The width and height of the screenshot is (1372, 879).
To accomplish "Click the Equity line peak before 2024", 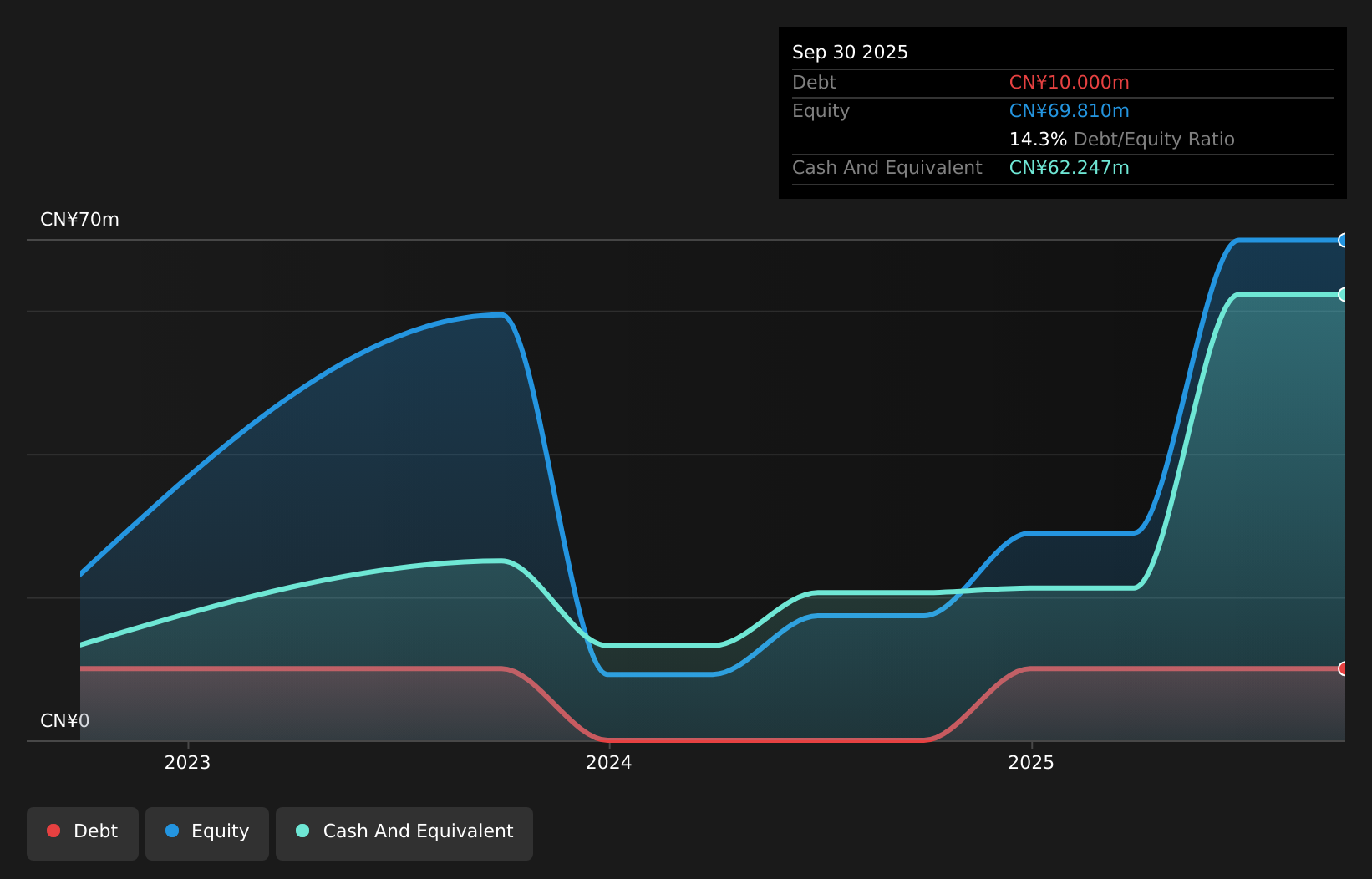I will (500, 315).
